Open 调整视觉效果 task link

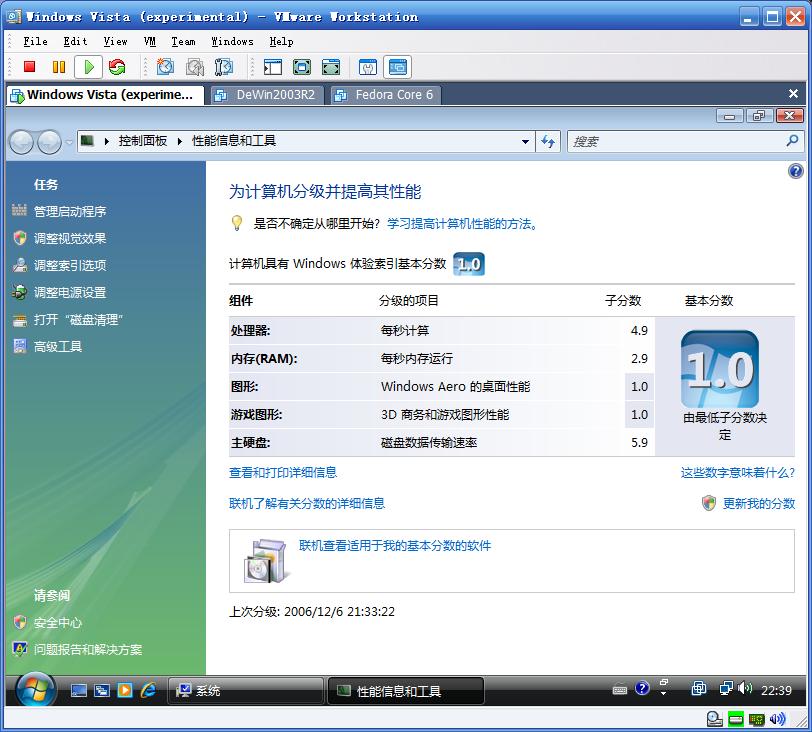coord(70,238)
